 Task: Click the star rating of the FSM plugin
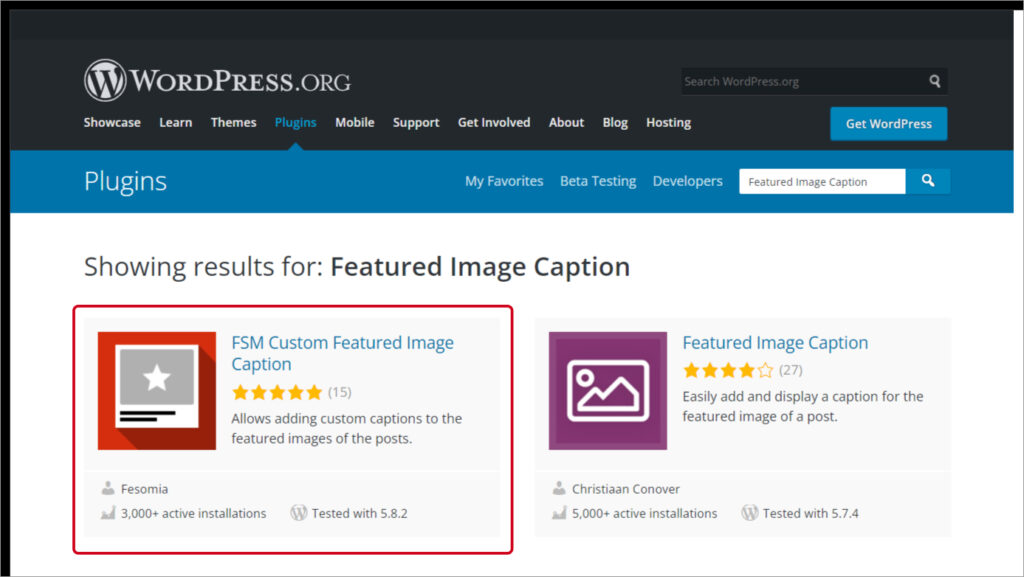point(277,392)
